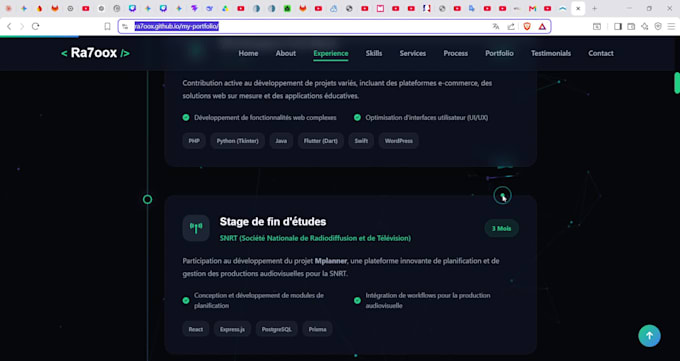This screenshot has height=361, width=680.
Task: Go to the Testimonials section
Action: click(x=551, y=53)
